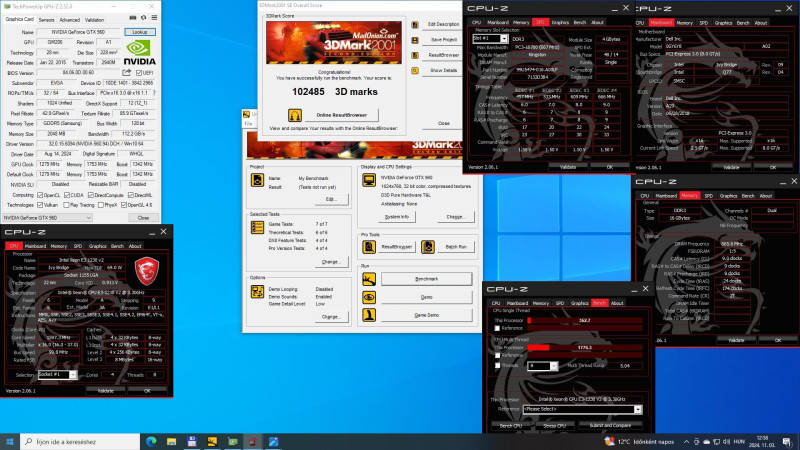Click the Bench CPU button
Image resolution: width=800 pixels, height=450 pixels.
pos(511,426)
